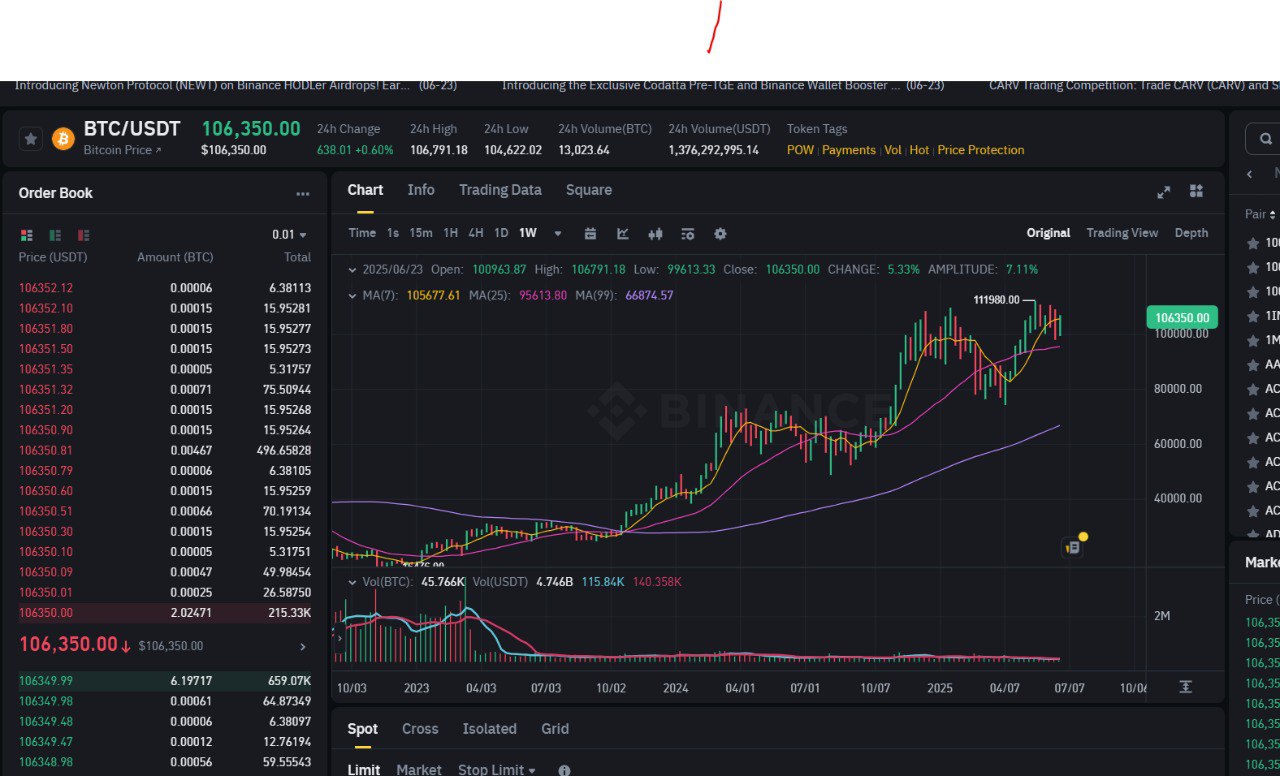Select the 1W chart interval
The image size is (1280, 776).
[x=527, y=233]
